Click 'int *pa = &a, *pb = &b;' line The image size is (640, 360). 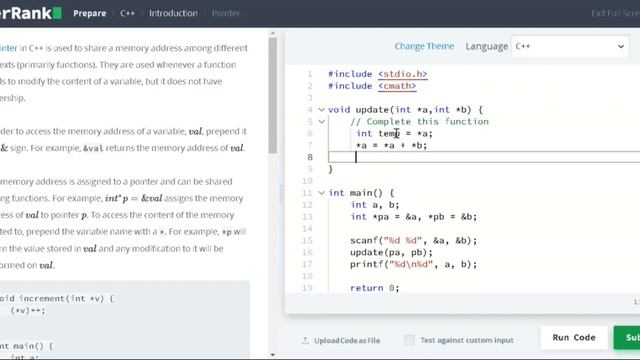tap(413, 216)
